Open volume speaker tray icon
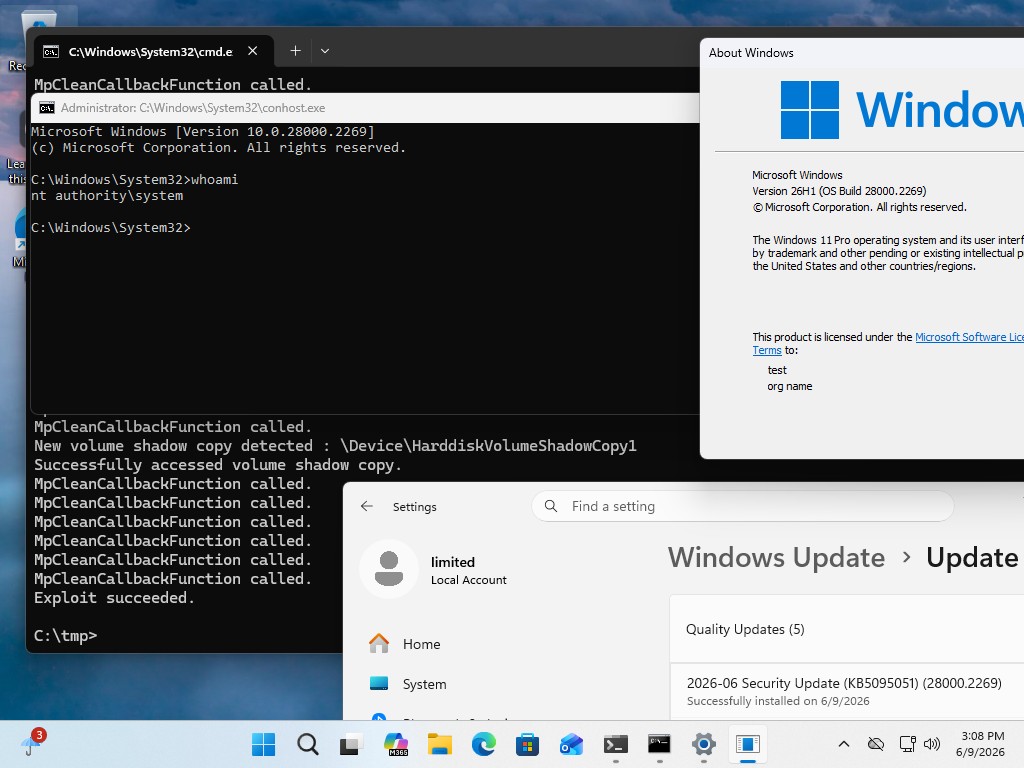 [x=931, y=744]
